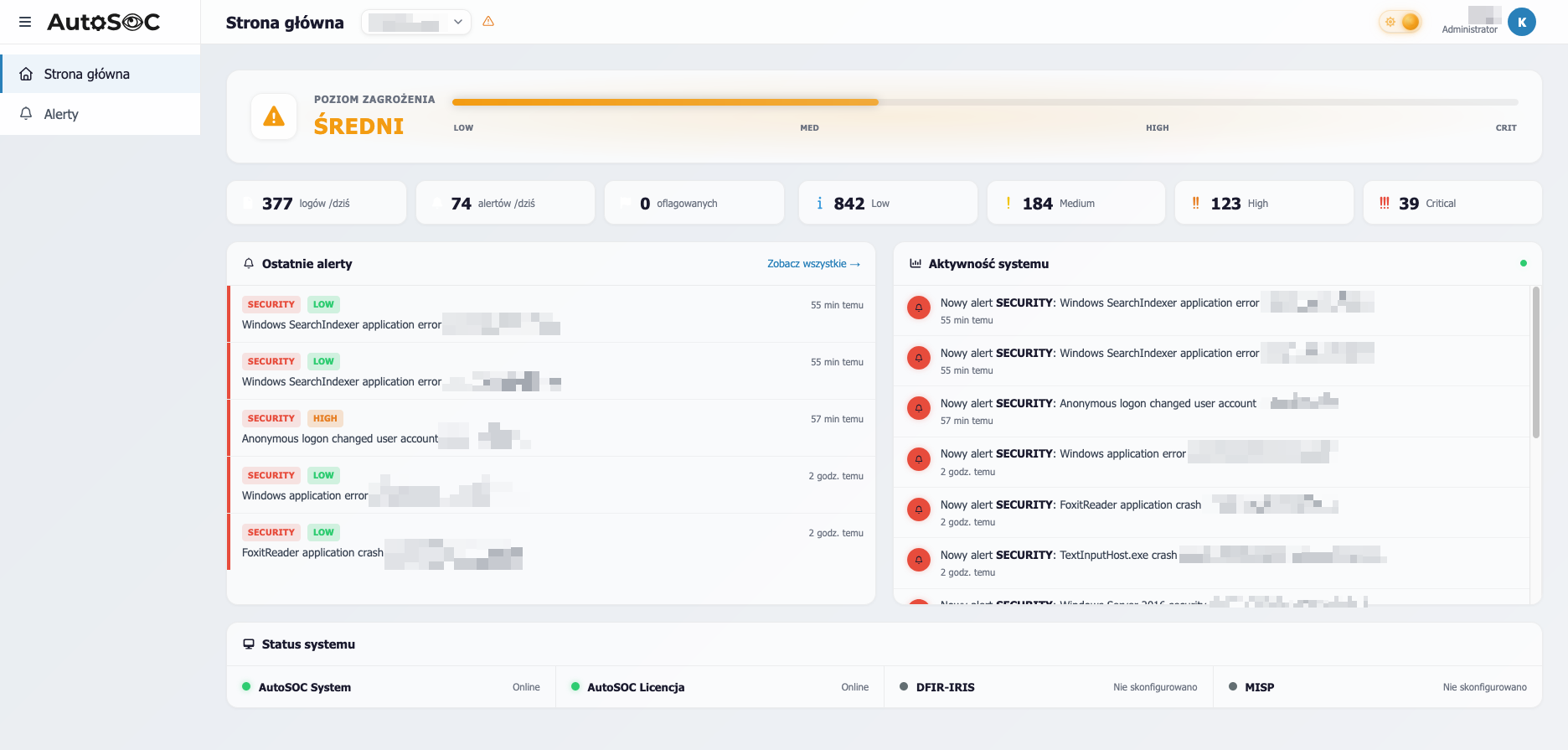Toggle the light/dark theme switch
Viewport: 1568px width, 750px height.
tap(1400, 22)
